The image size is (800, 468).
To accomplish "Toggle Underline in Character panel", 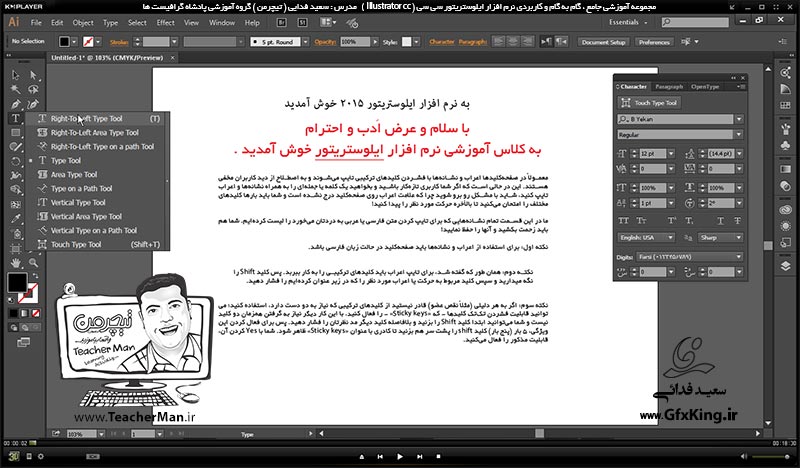I will tap(720, 220).
